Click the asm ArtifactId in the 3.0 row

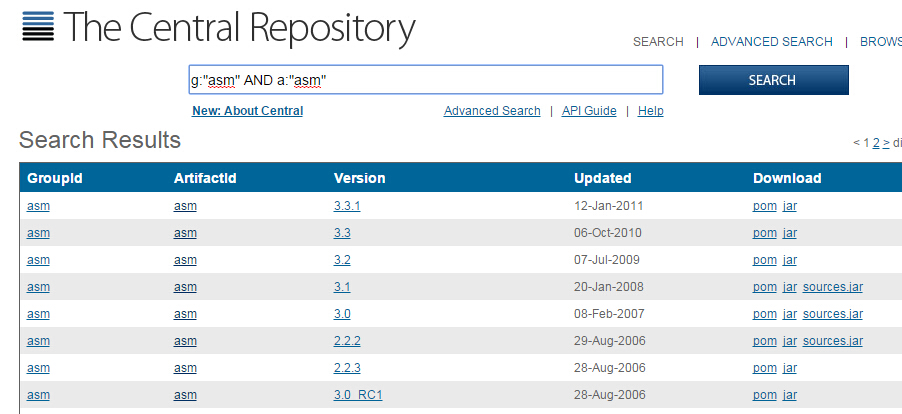coord(185,314)
